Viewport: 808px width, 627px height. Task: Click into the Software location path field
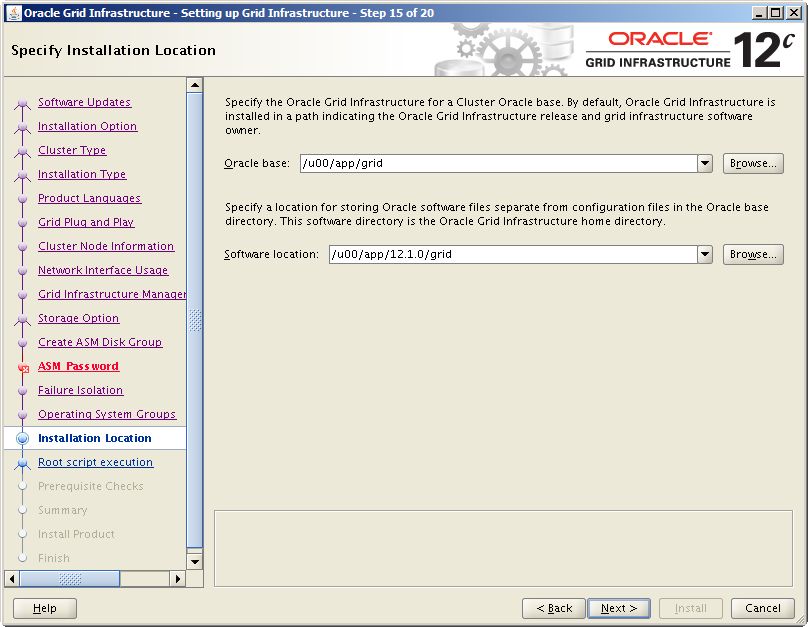[511, 254]
